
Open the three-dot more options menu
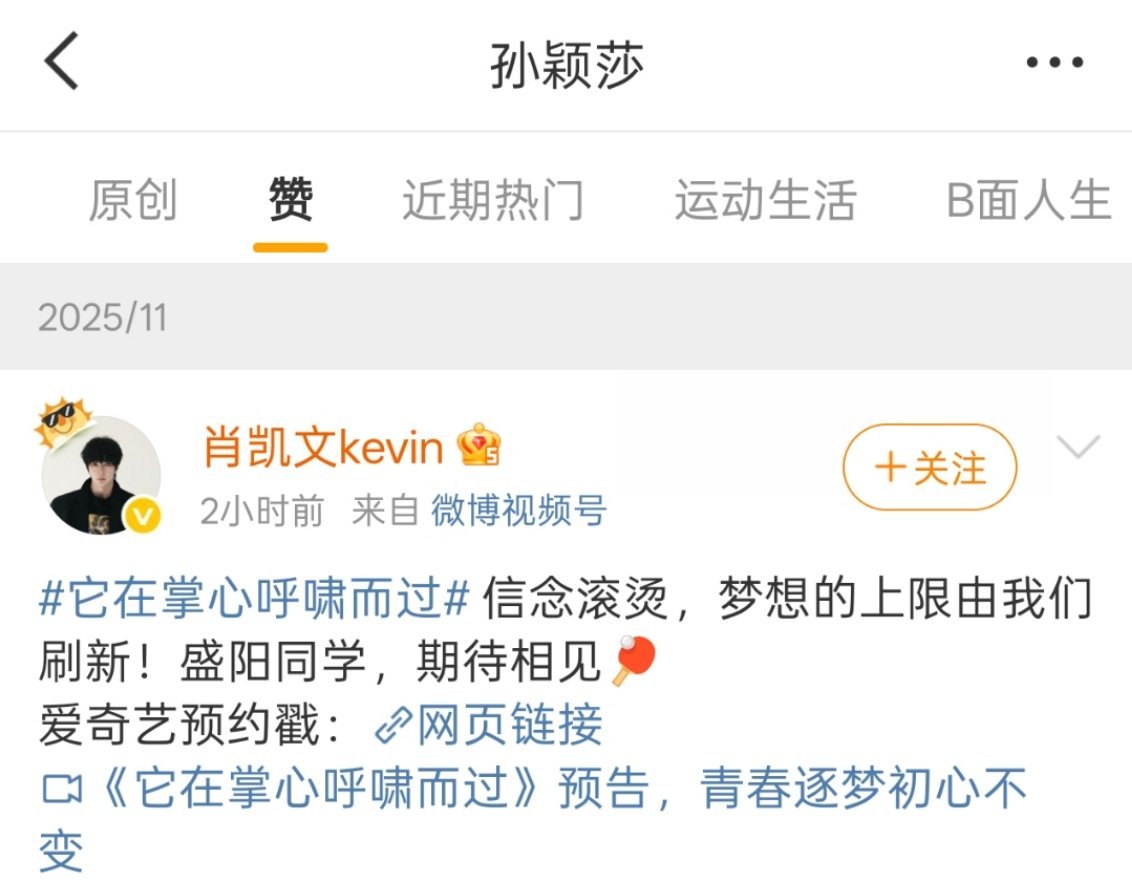[x=1055, y=62]
